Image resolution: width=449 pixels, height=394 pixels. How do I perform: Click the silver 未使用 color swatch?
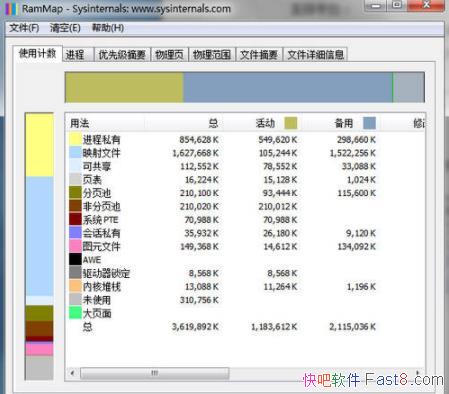pyautogui.click(x=75, y=299)
